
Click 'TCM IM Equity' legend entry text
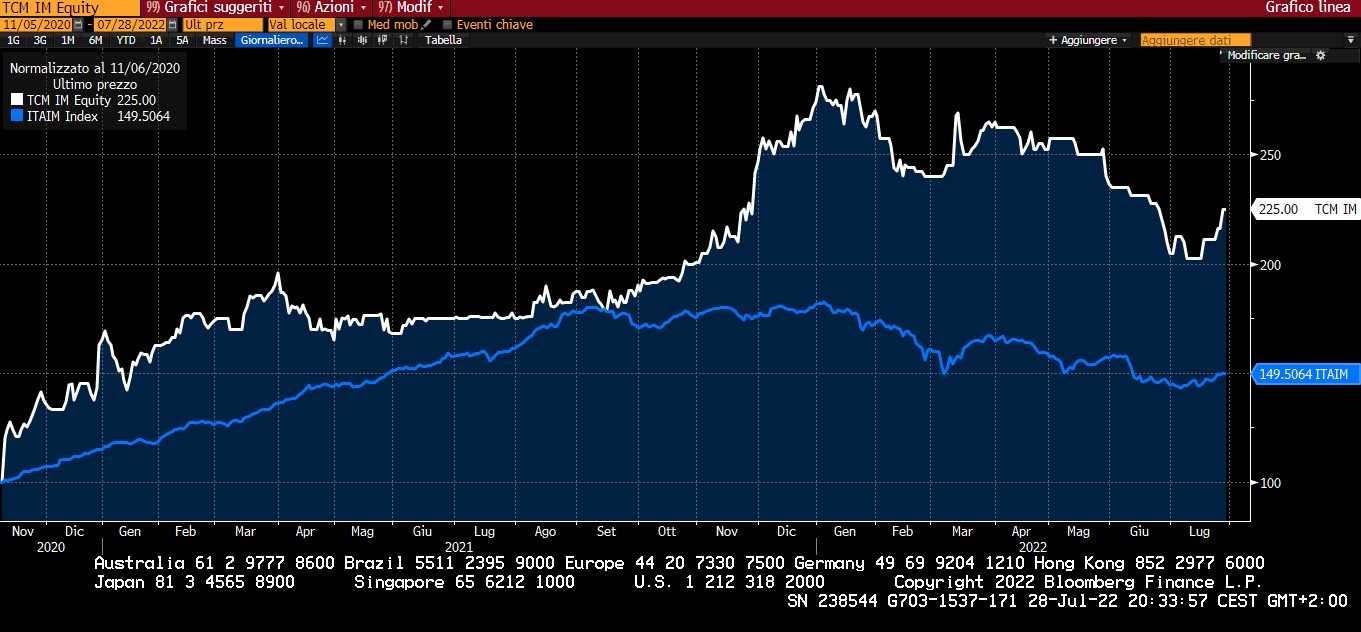(x=69, y=100)
